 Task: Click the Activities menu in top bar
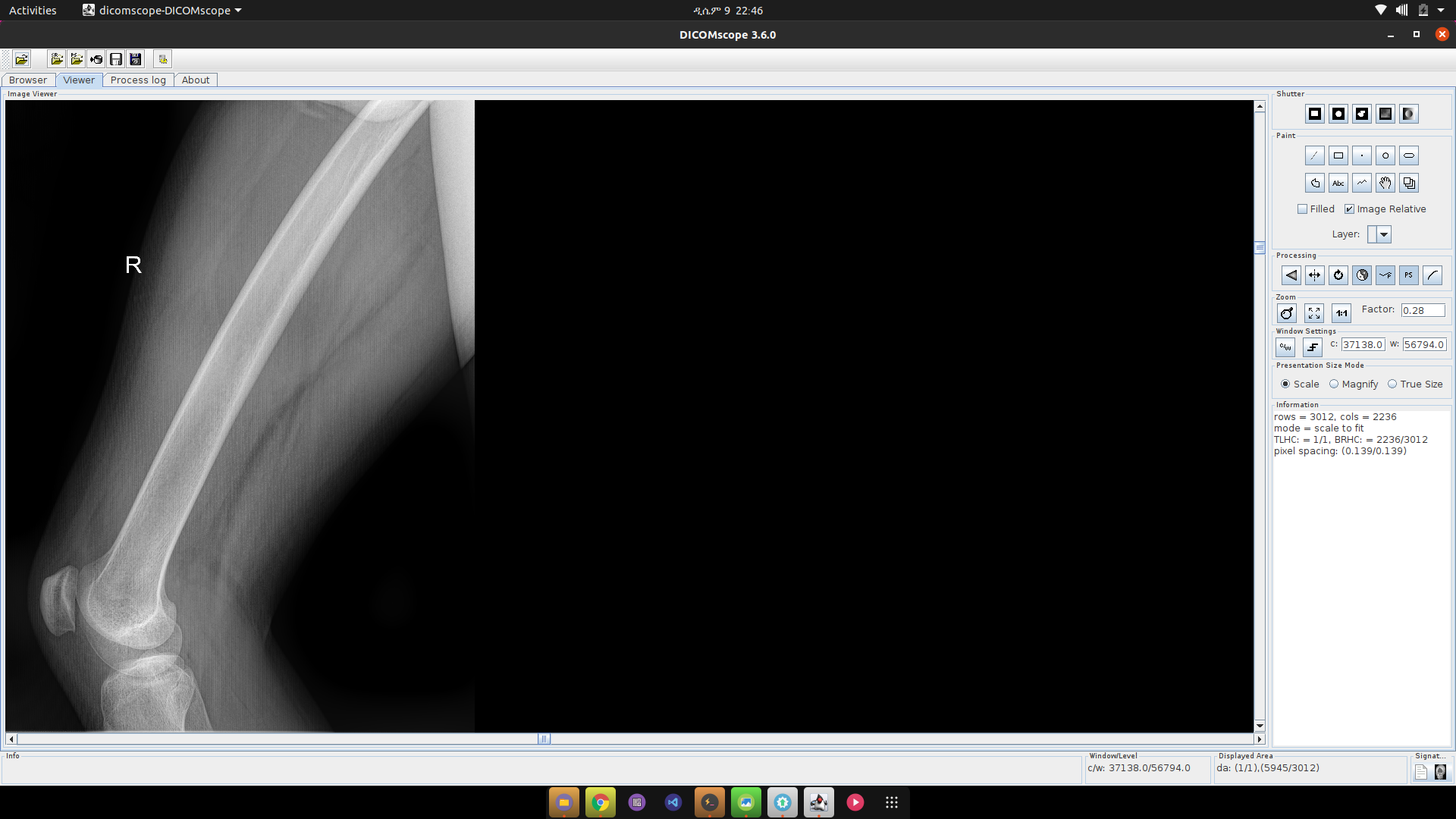point(33,11)
